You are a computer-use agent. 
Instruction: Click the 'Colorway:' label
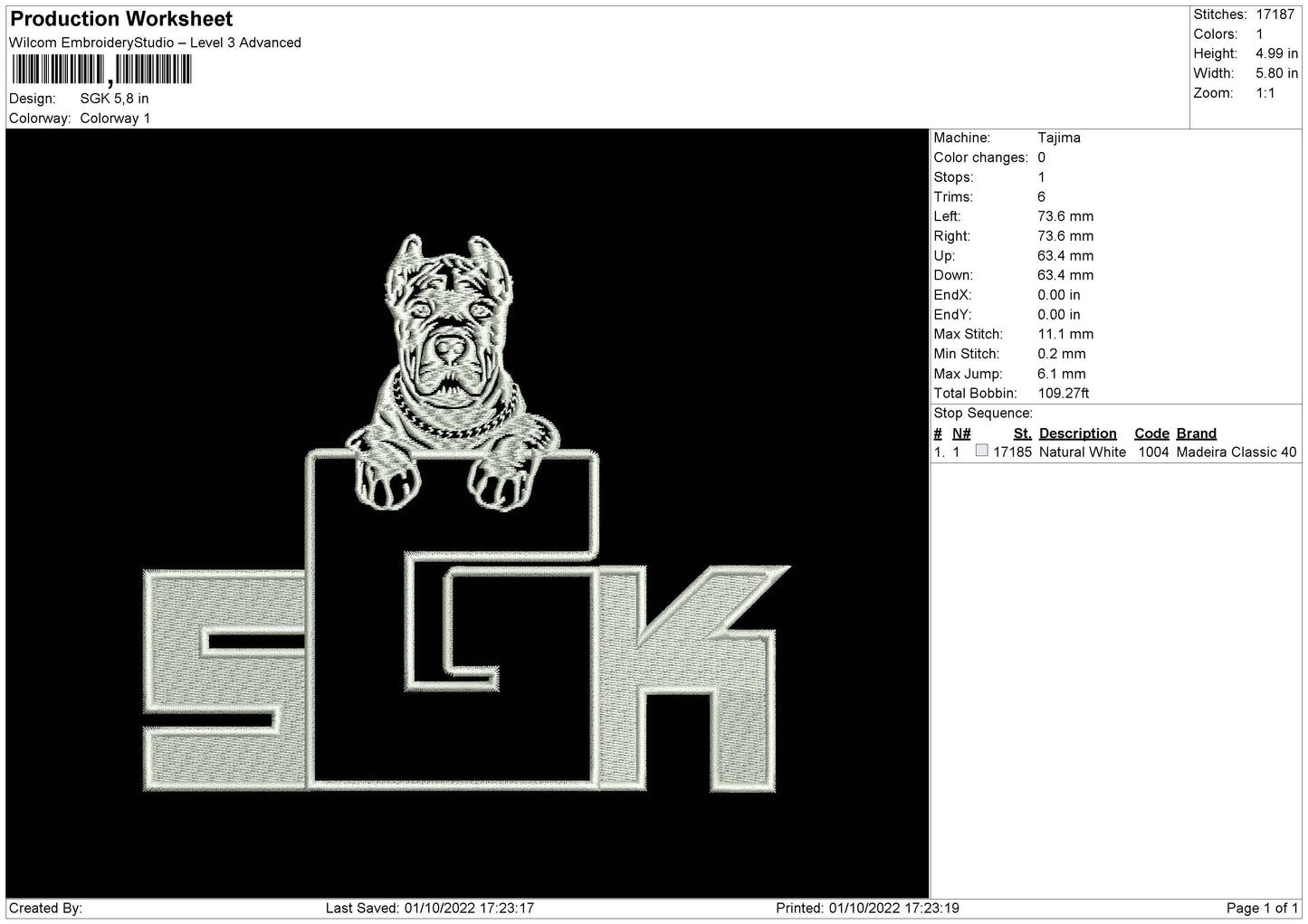click(40, 119)
